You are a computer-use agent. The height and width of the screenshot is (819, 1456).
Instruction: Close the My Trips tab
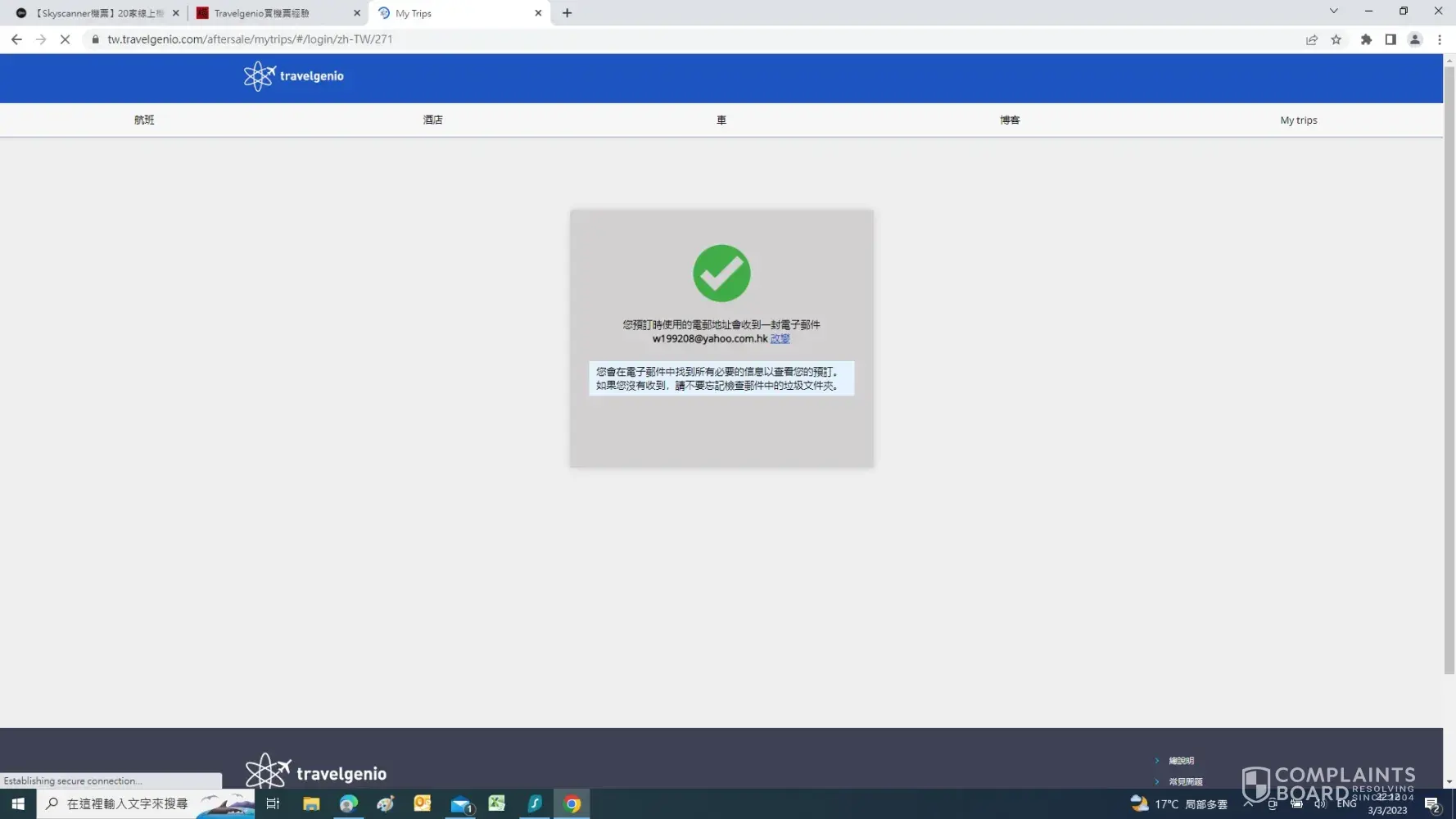click(538, 13)
